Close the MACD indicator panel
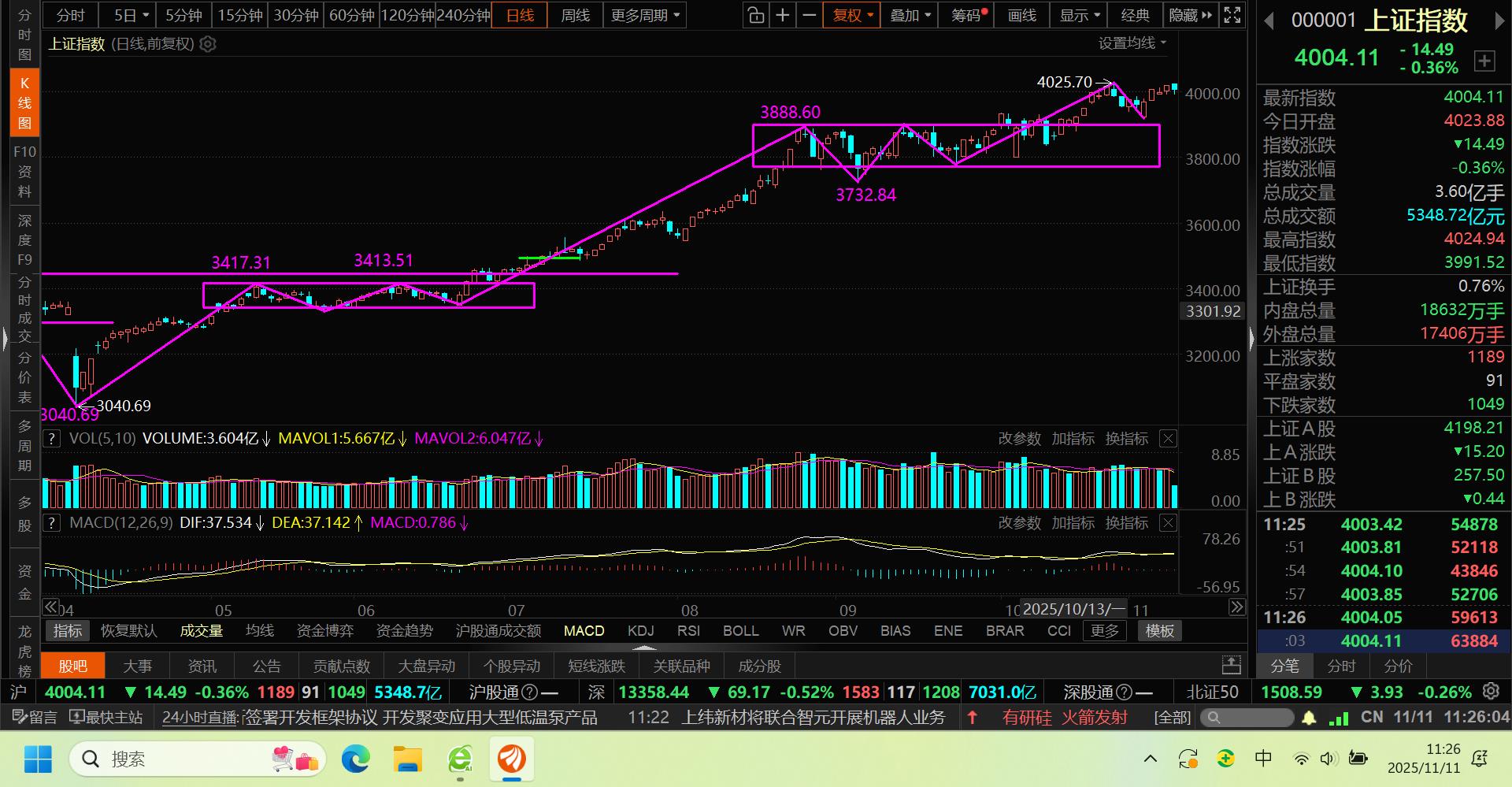This screenshot has height=787, width=1512. point(1168,522)
